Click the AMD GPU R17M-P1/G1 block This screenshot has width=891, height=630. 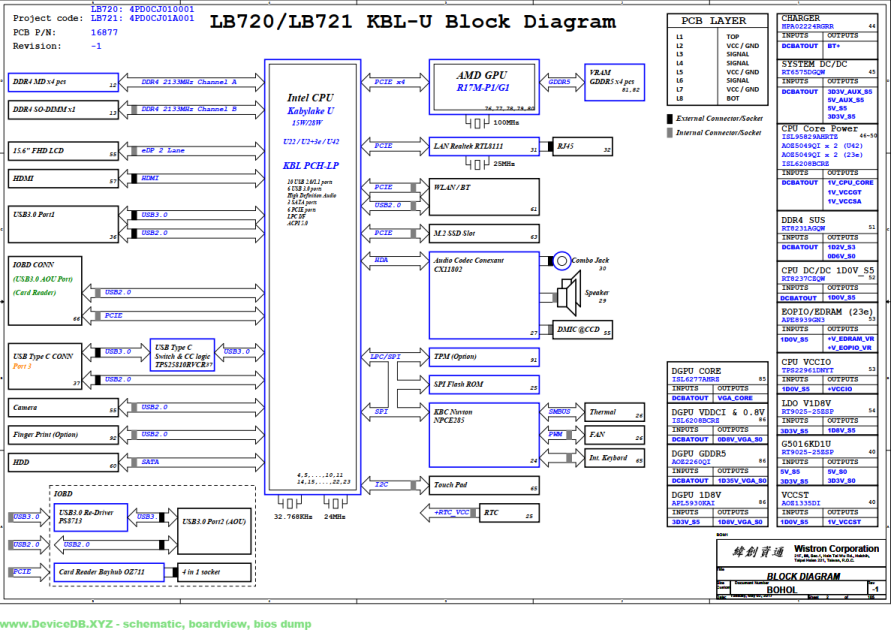pos(484,87)
